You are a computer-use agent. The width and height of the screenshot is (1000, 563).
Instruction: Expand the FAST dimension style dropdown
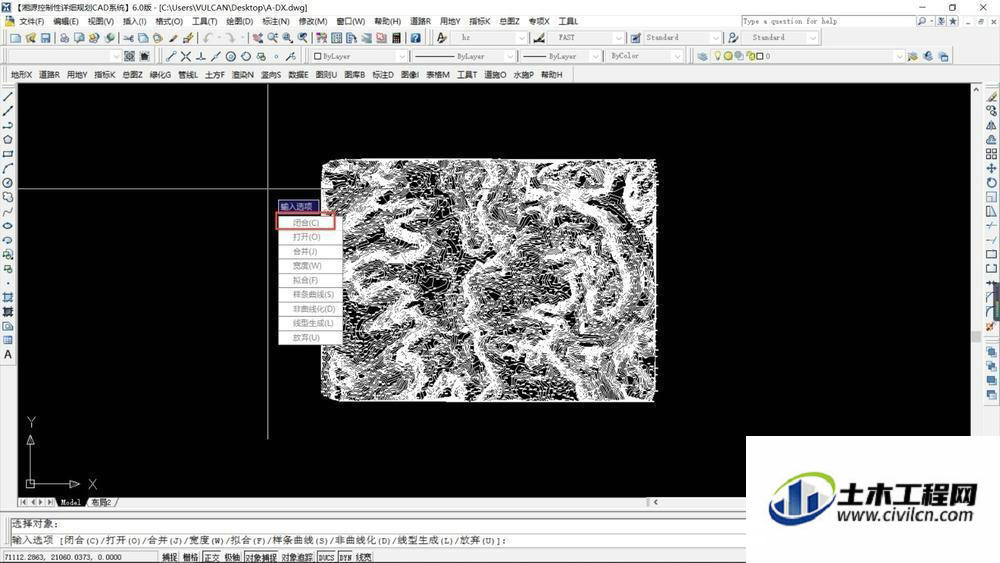617,38
